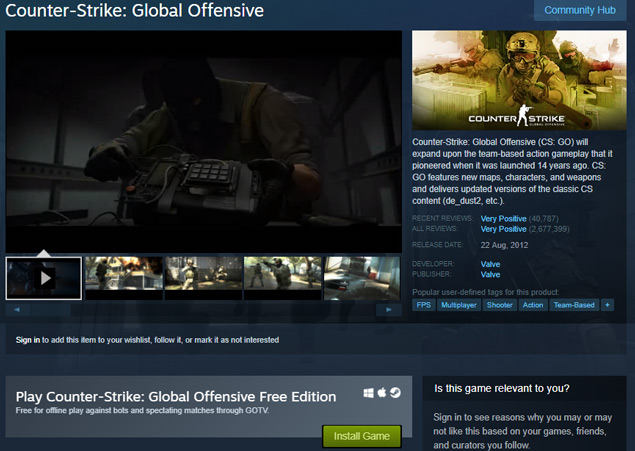This screenshot has width=635, height=451.
Task: Click 'Is this game relevant to you?' heading
Action: tap(502, 389)
